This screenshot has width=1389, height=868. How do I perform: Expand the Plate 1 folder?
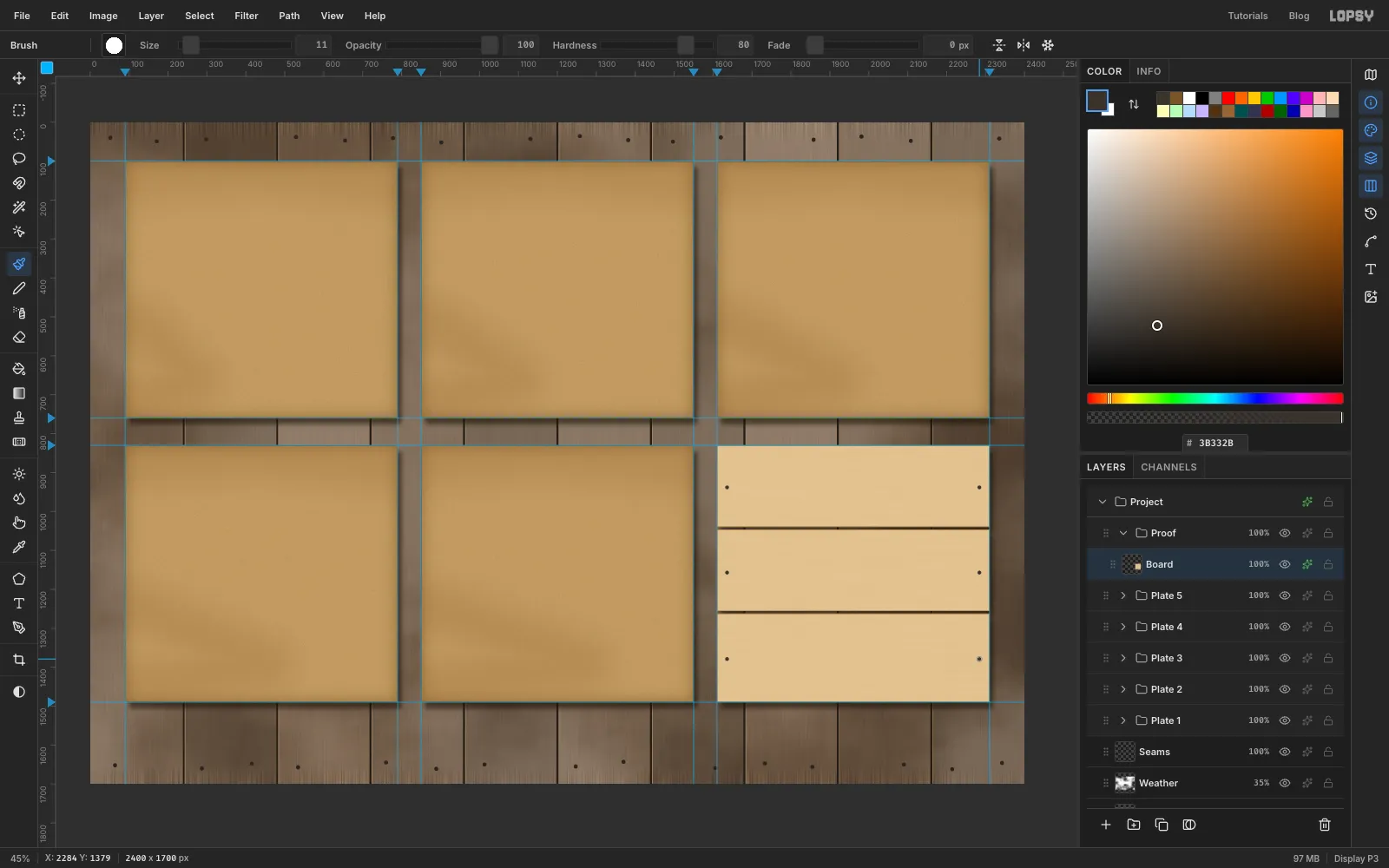[1123, 720]
